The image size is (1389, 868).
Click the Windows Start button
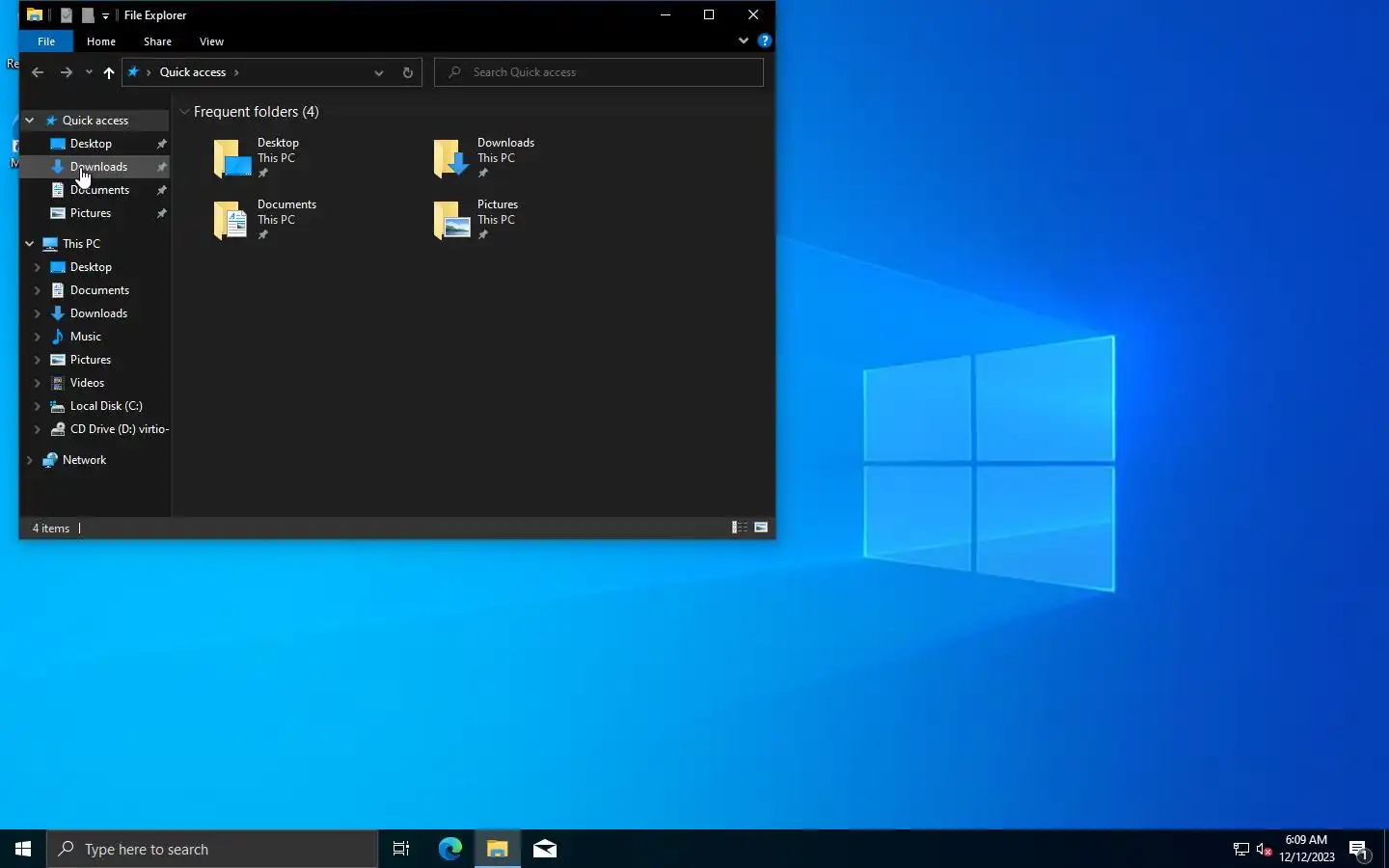23,849
